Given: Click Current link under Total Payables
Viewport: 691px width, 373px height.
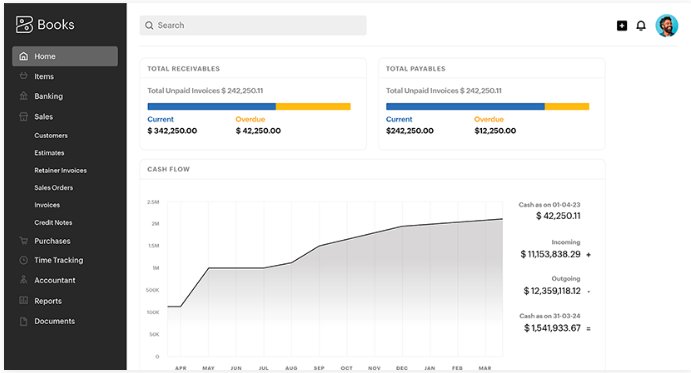Looking at the screenshot, I should point(399,119).
